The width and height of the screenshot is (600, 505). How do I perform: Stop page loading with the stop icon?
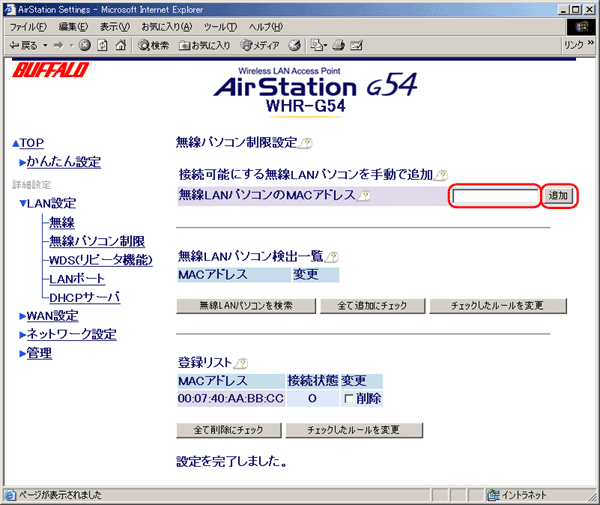pyautogui.click(x=85, y=46)
